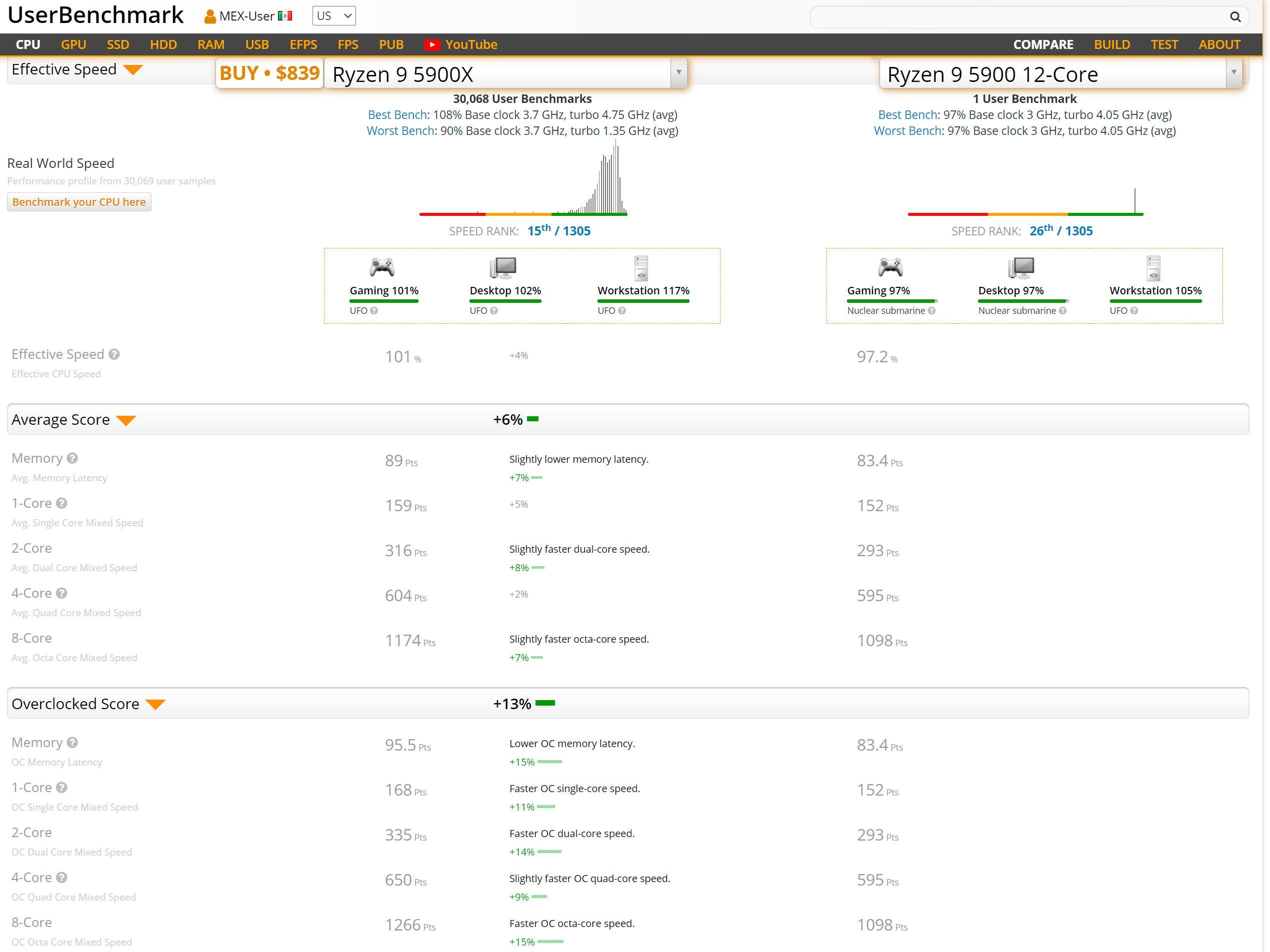Image resolution: width=1270 pixels, height=952 pixels.
Task: Open the BUILD menu item
Action: point(1111,45)
